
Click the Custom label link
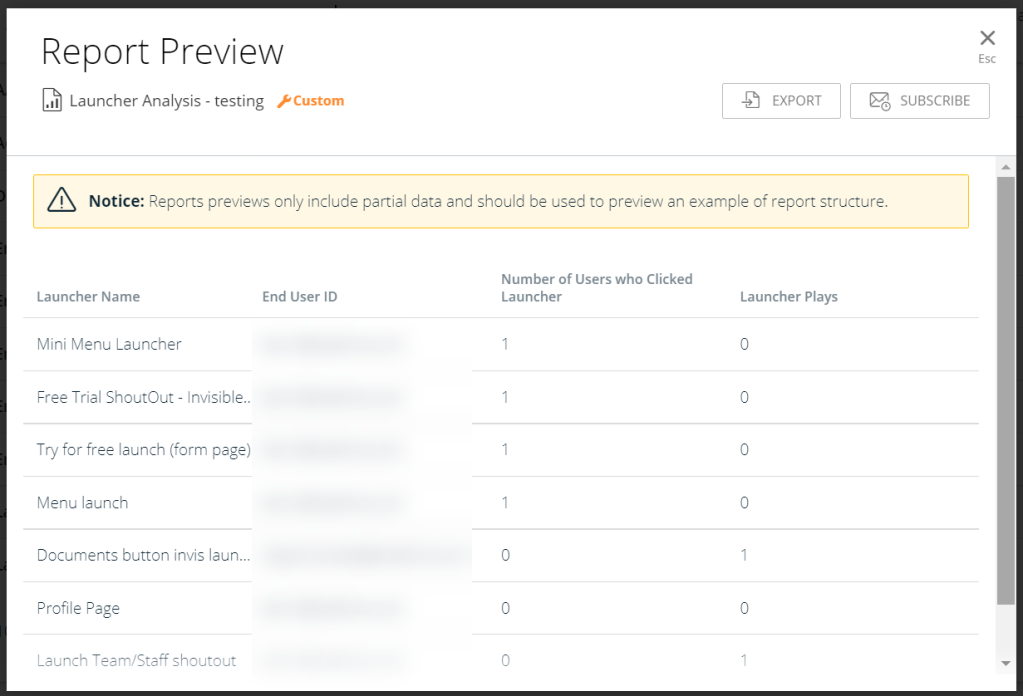[318, 101]
